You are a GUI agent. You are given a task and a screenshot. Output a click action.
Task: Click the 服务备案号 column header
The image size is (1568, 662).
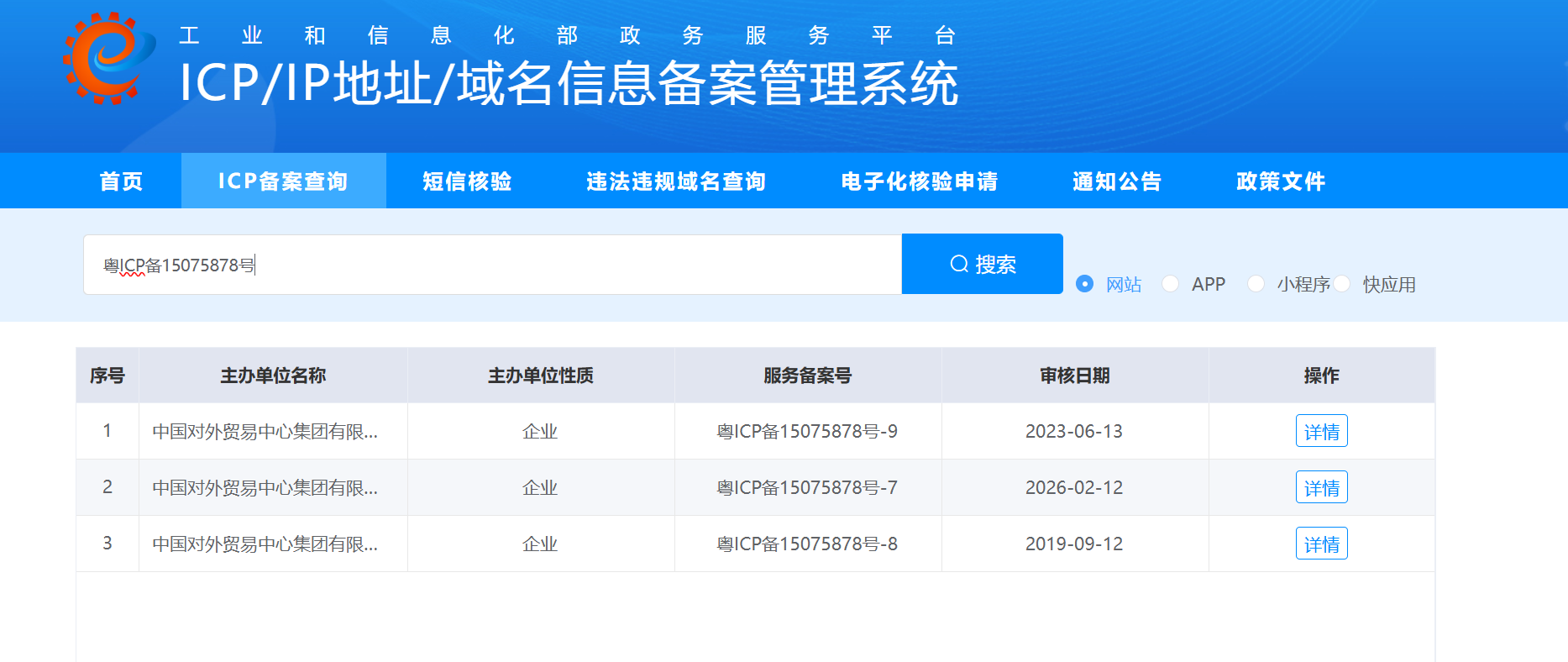click(808, 376)
